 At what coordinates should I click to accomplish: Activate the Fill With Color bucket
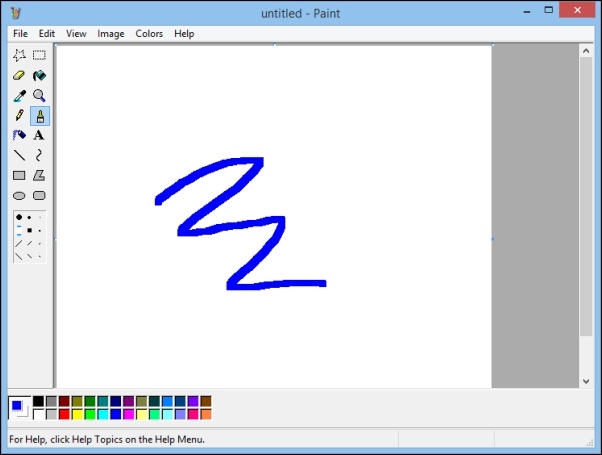pos(39,75)
